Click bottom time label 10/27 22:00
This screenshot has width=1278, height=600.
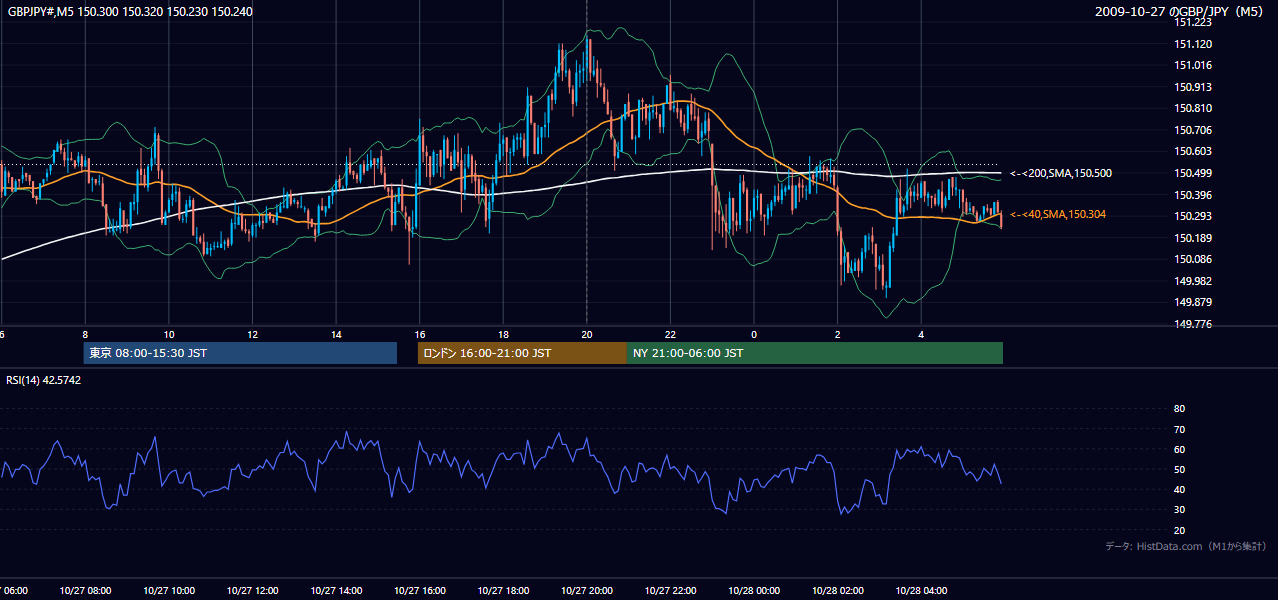670,591
